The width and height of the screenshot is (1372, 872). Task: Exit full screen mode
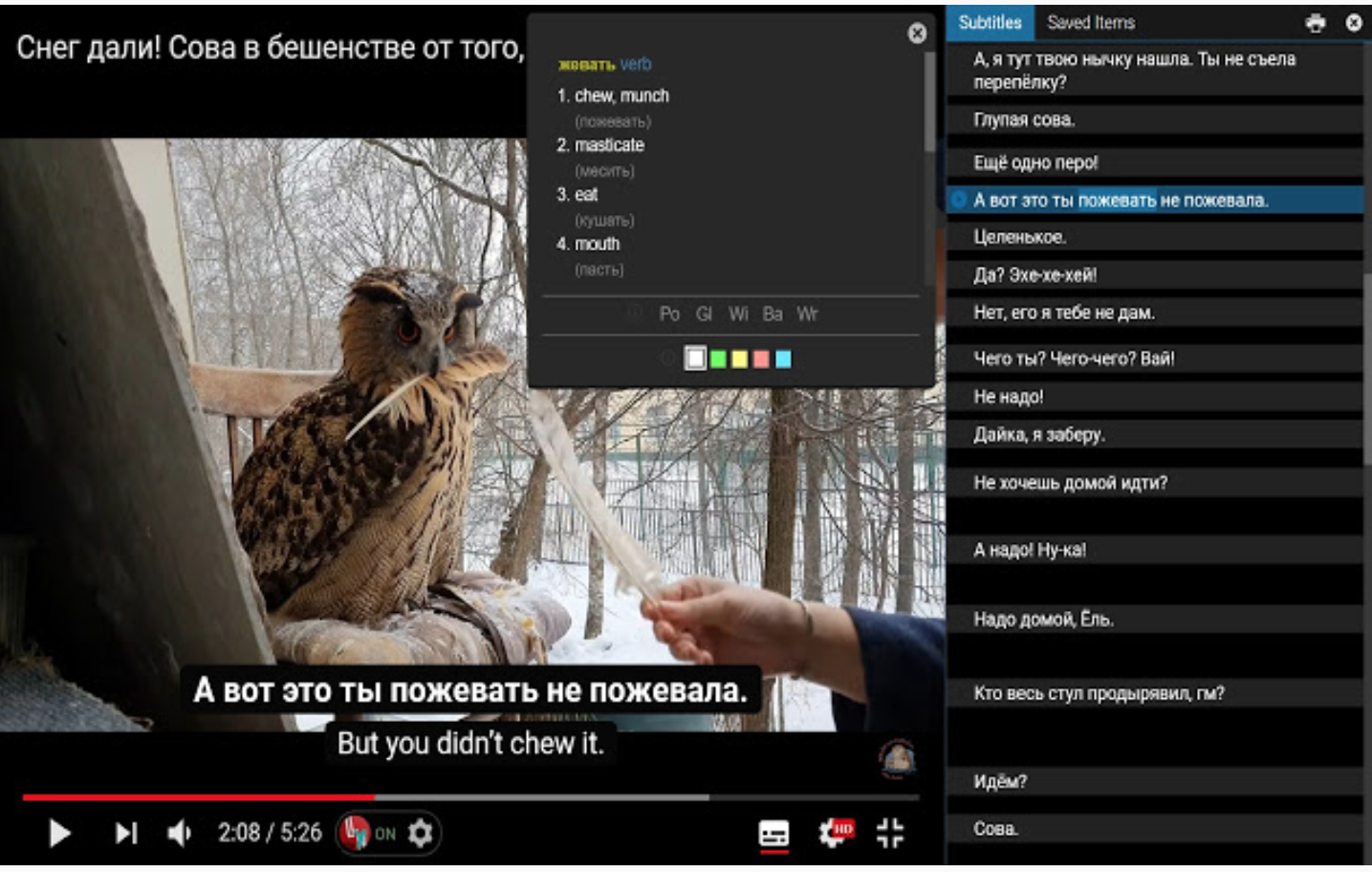(x=890, y=833)
